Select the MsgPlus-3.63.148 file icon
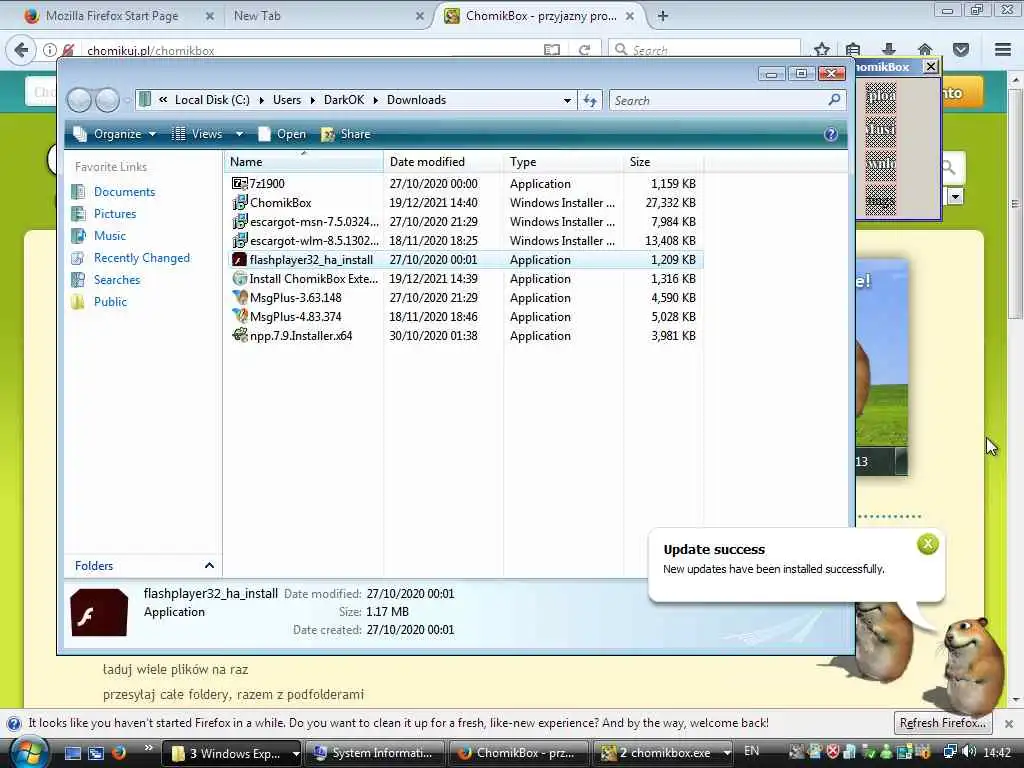1024x768 pixels. tap(240, 298)
